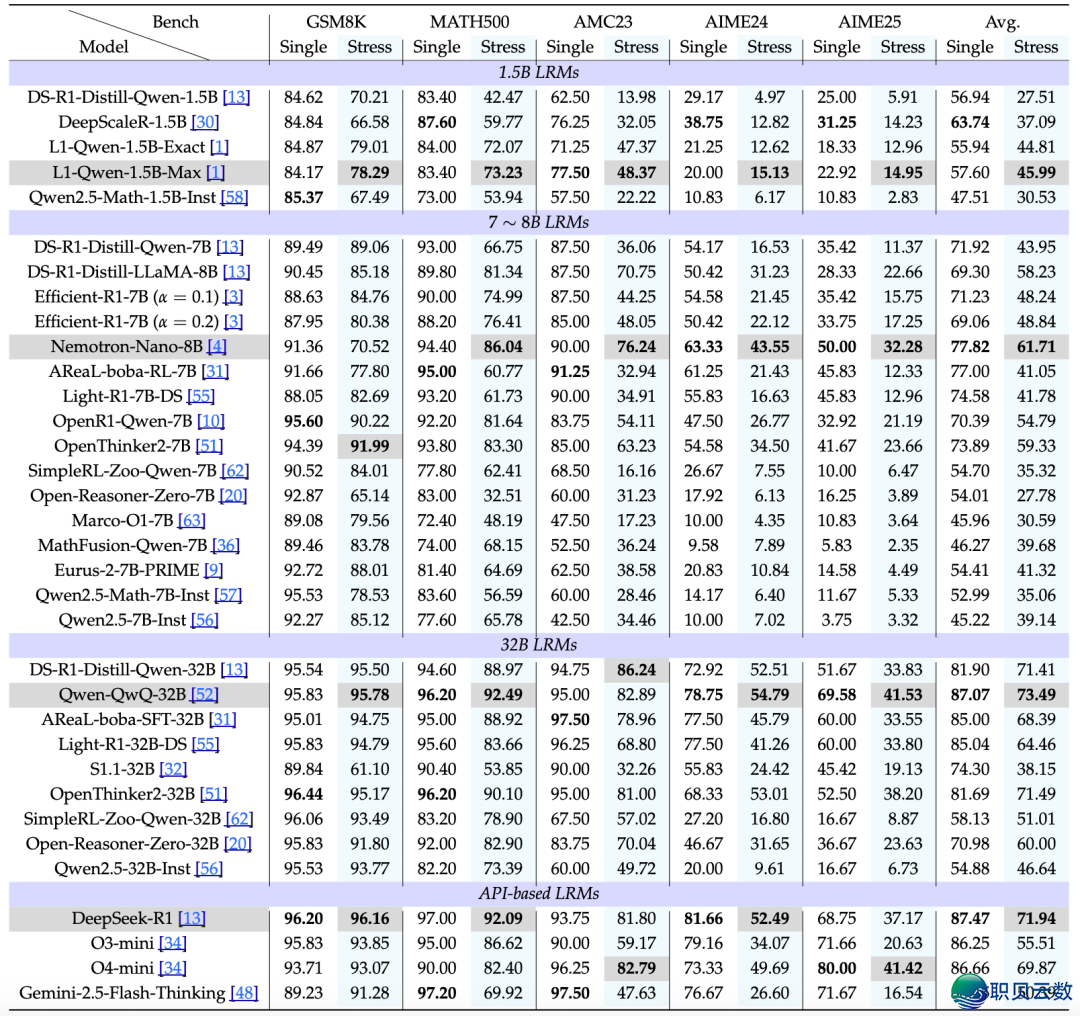This screenshot has height=1016, width=1080.
Task: Click the 1.5B LRMs section heading
Action: [x=539, y=72]
